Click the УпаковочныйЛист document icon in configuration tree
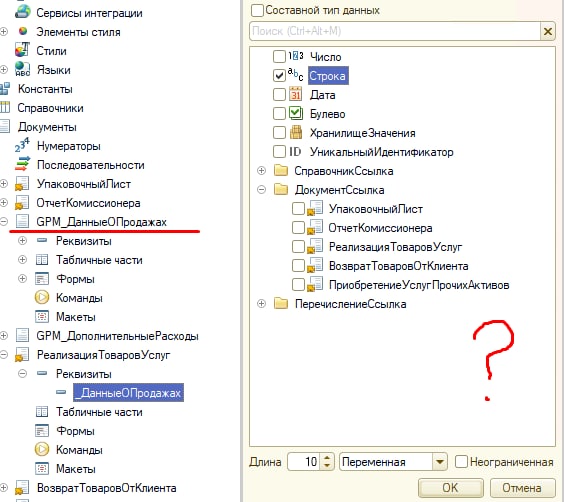The width and height of the screenshot is (564, 502). [x=22, y=183]
